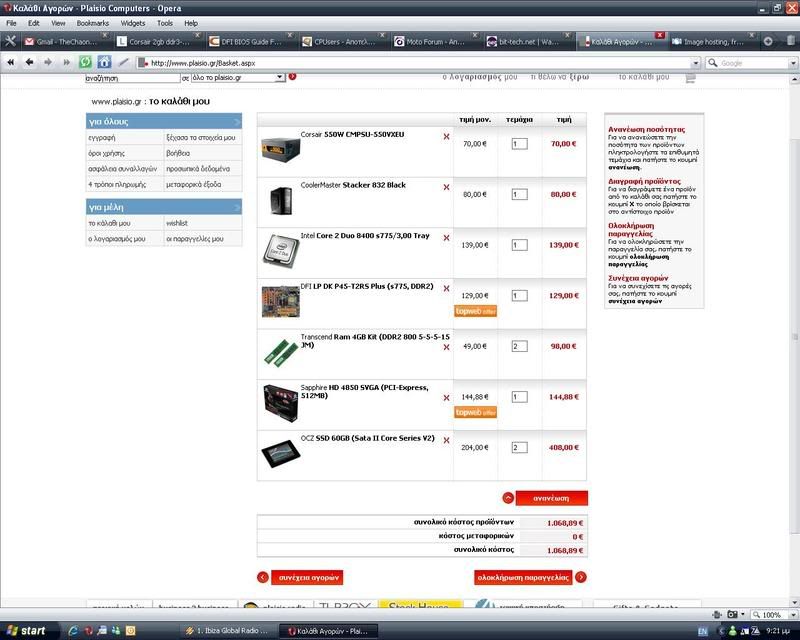800x640 pixels.
Task: Reload the current page
Action: pyautogui.click(x=85, y=62)
